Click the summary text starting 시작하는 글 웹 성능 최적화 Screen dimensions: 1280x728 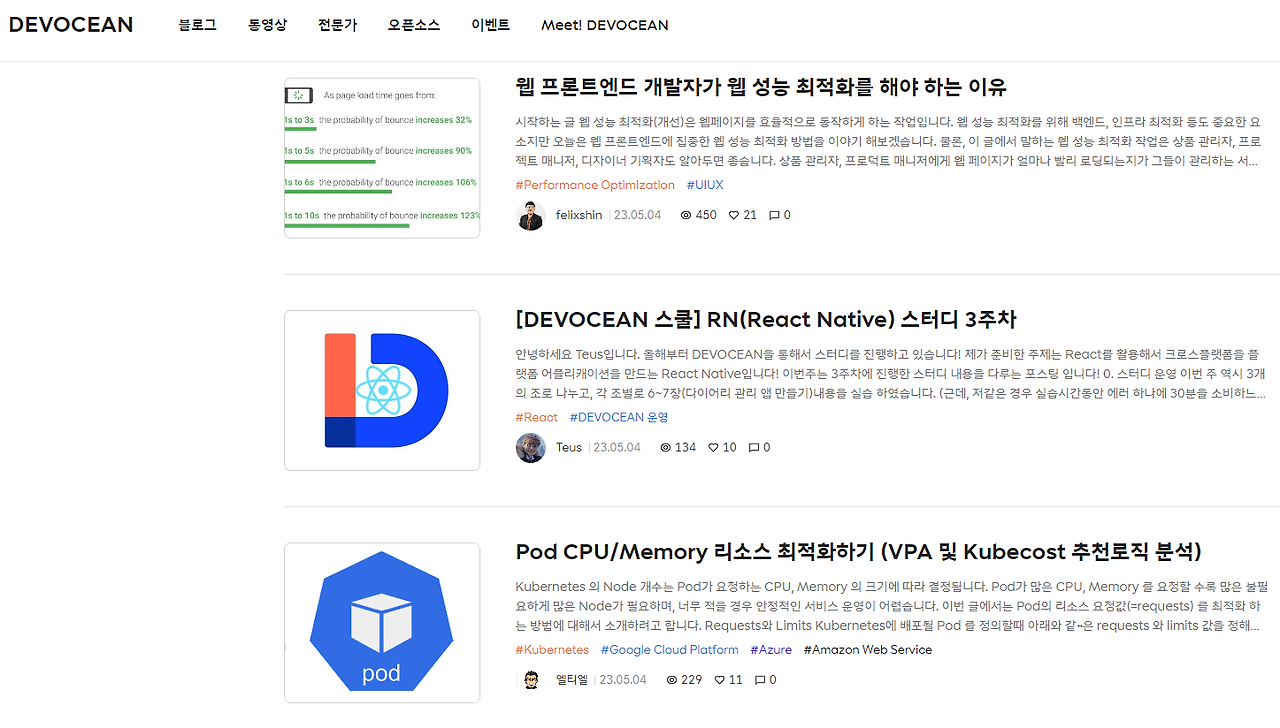(889, 140)
